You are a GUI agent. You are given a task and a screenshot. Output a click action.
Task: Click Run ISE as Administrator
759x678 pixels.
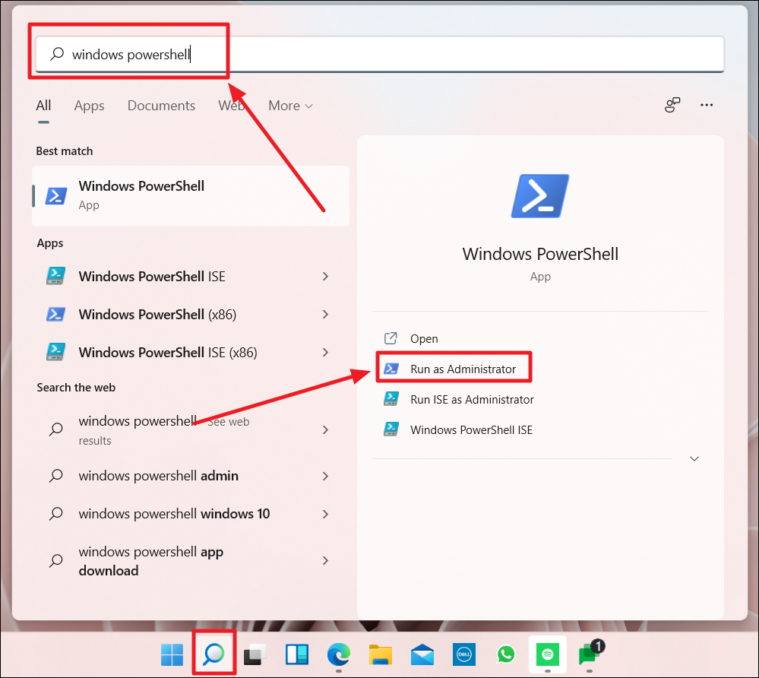pos(471,400)
